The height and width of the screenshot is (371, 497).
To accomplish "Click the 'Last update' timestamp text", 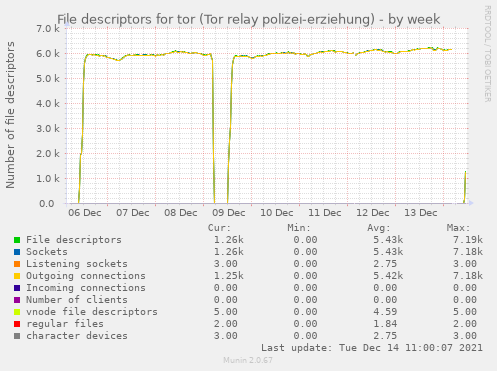I will [x=372, y=348].
